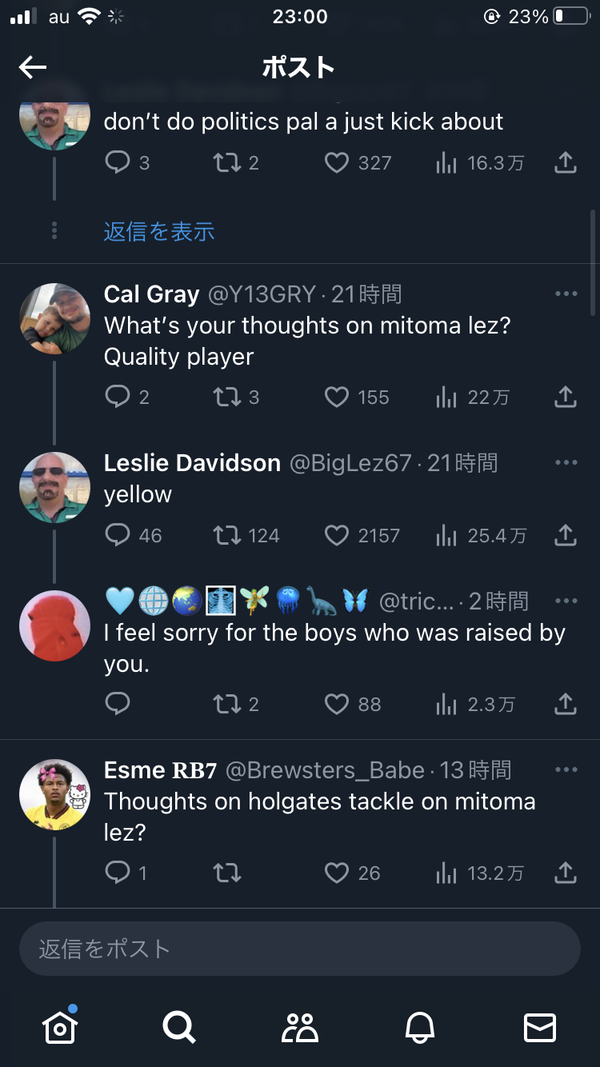The image size is (600, 1067).
Task: Select the Search magnifier icon
Action: (x=180, y=1026)
